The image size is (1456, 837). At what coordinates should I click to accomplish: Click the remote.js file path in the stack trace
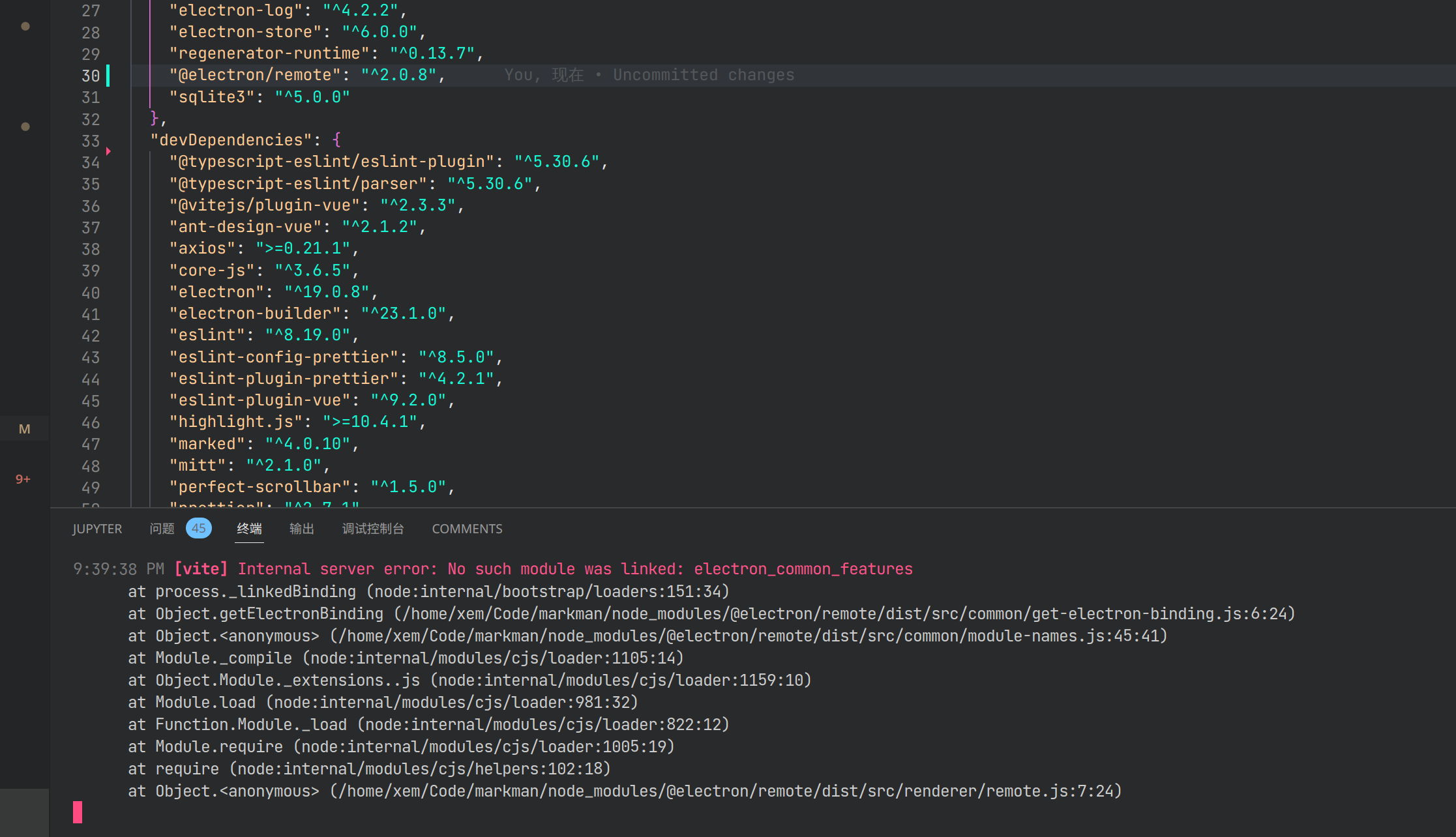tap(717, 791)
